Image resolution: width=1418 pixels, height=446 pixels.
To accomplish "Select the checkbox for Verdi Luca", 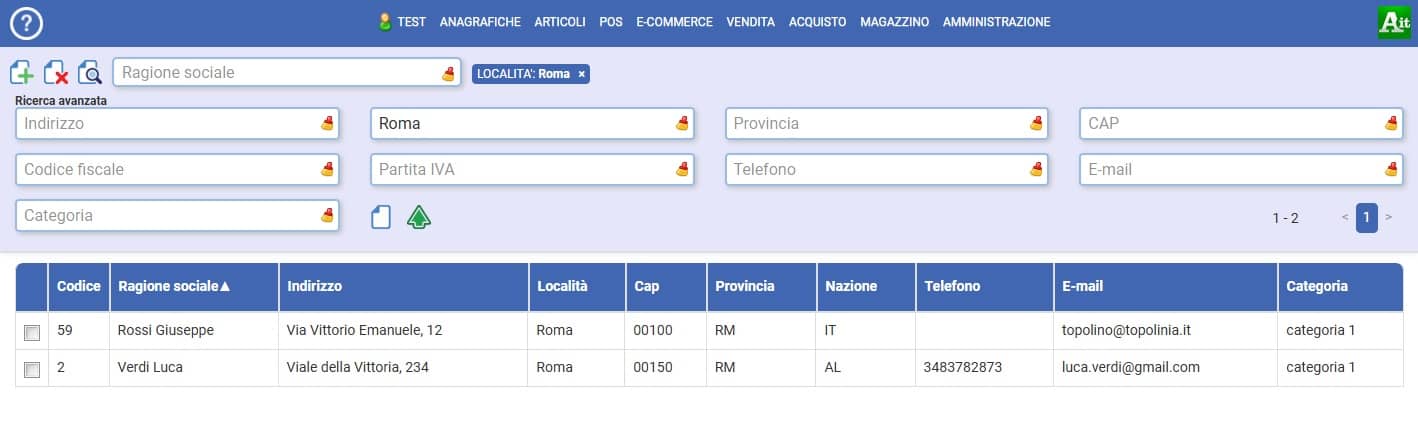I will pyautogui.click(x=32, y=369).
